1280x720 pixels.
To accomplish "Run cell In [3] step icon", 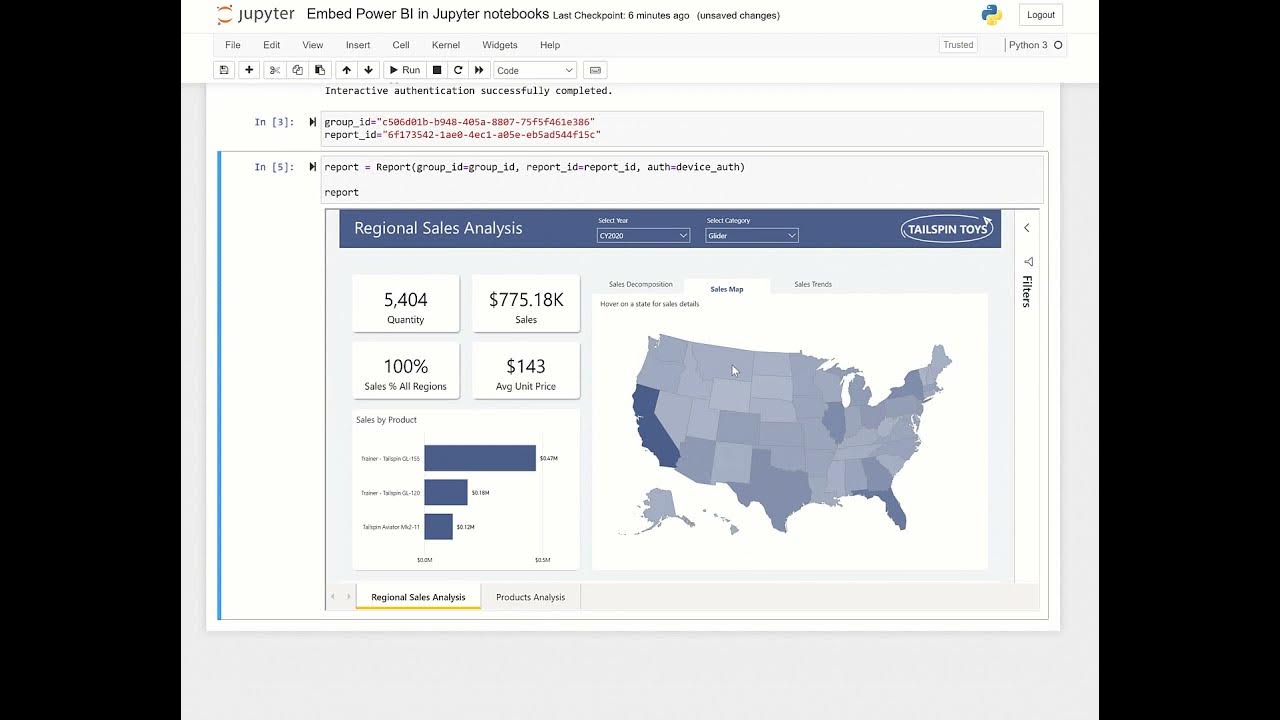I will [x=313, y=122].
